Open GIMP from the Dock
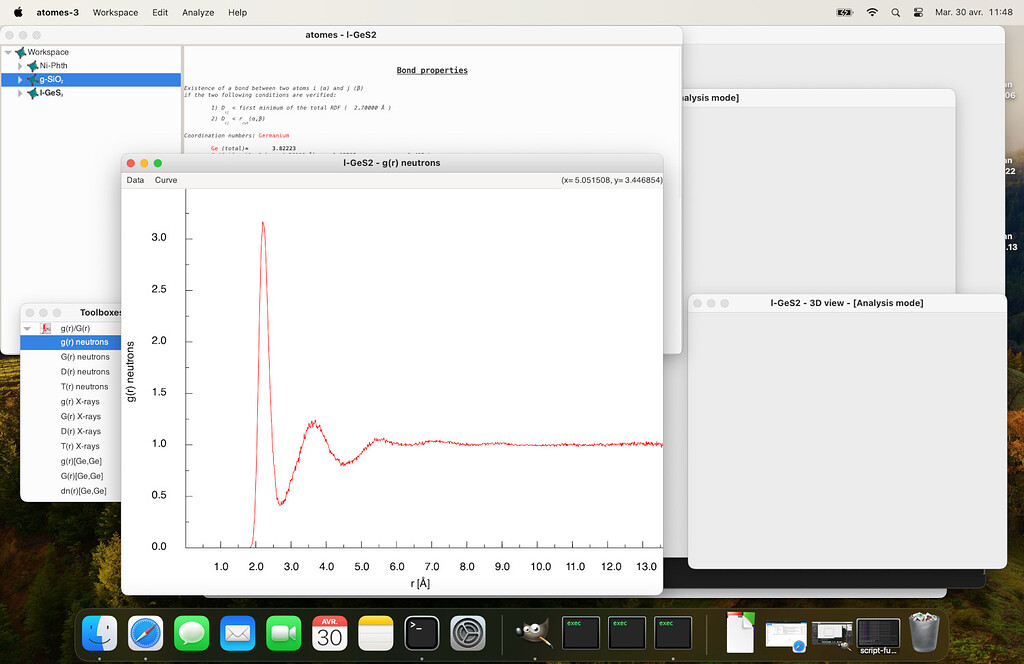This screenshot has height=664, width=1024. tap(533, 633)
